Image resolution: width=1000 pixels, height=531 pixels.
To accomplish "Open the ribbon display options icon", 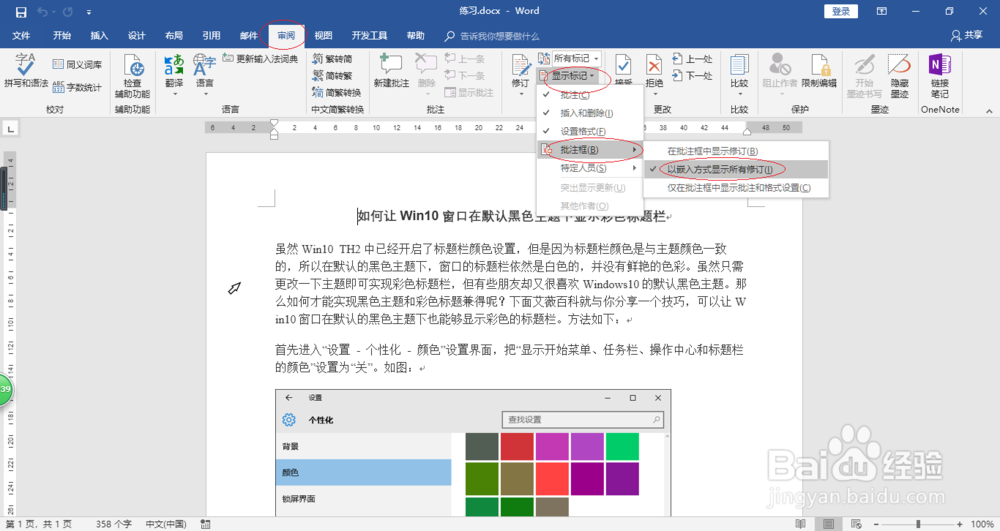I will [881, 11].
